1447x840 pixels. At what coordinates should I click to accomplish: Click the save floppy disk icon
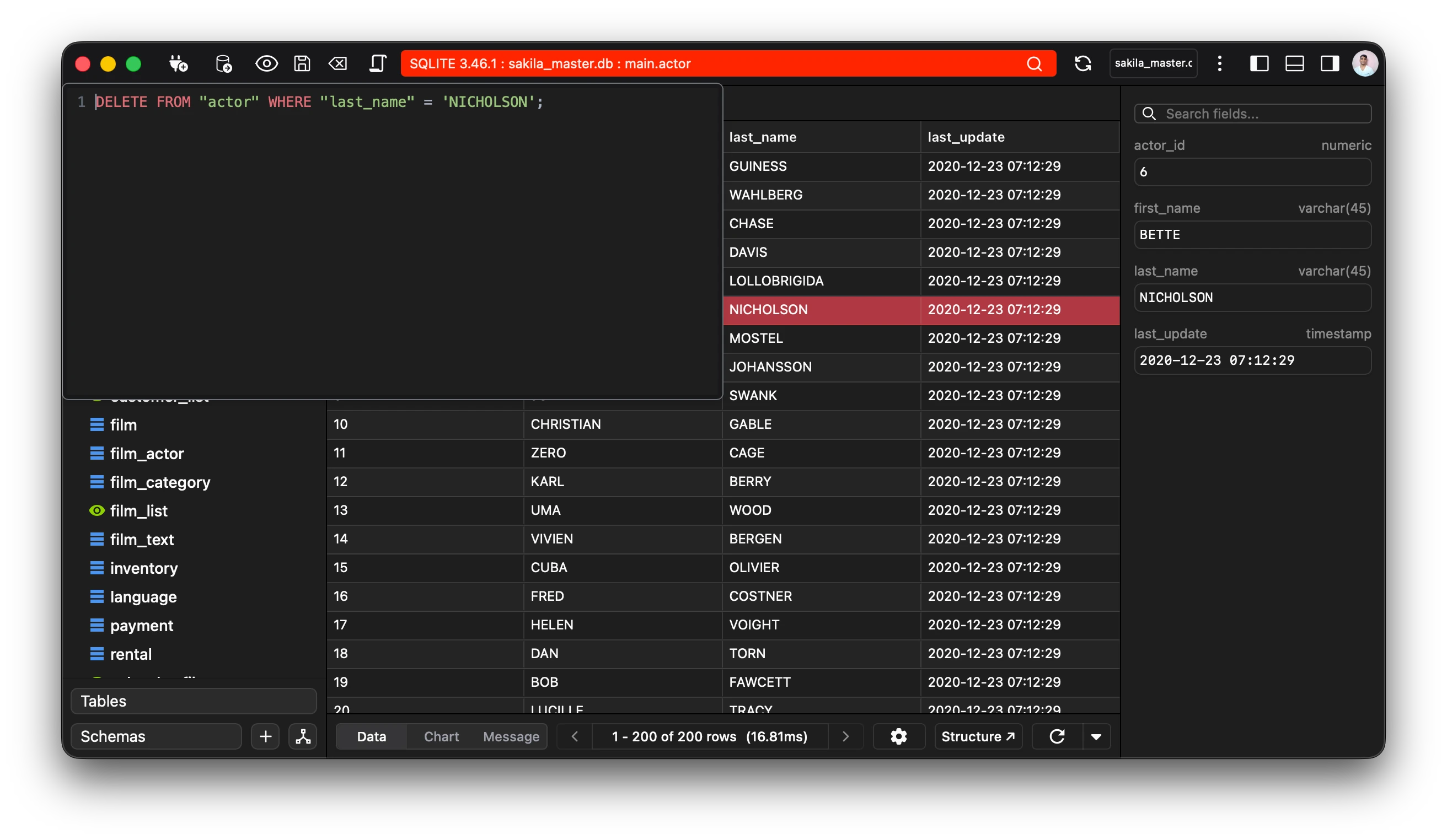click(x=302, y=63)
